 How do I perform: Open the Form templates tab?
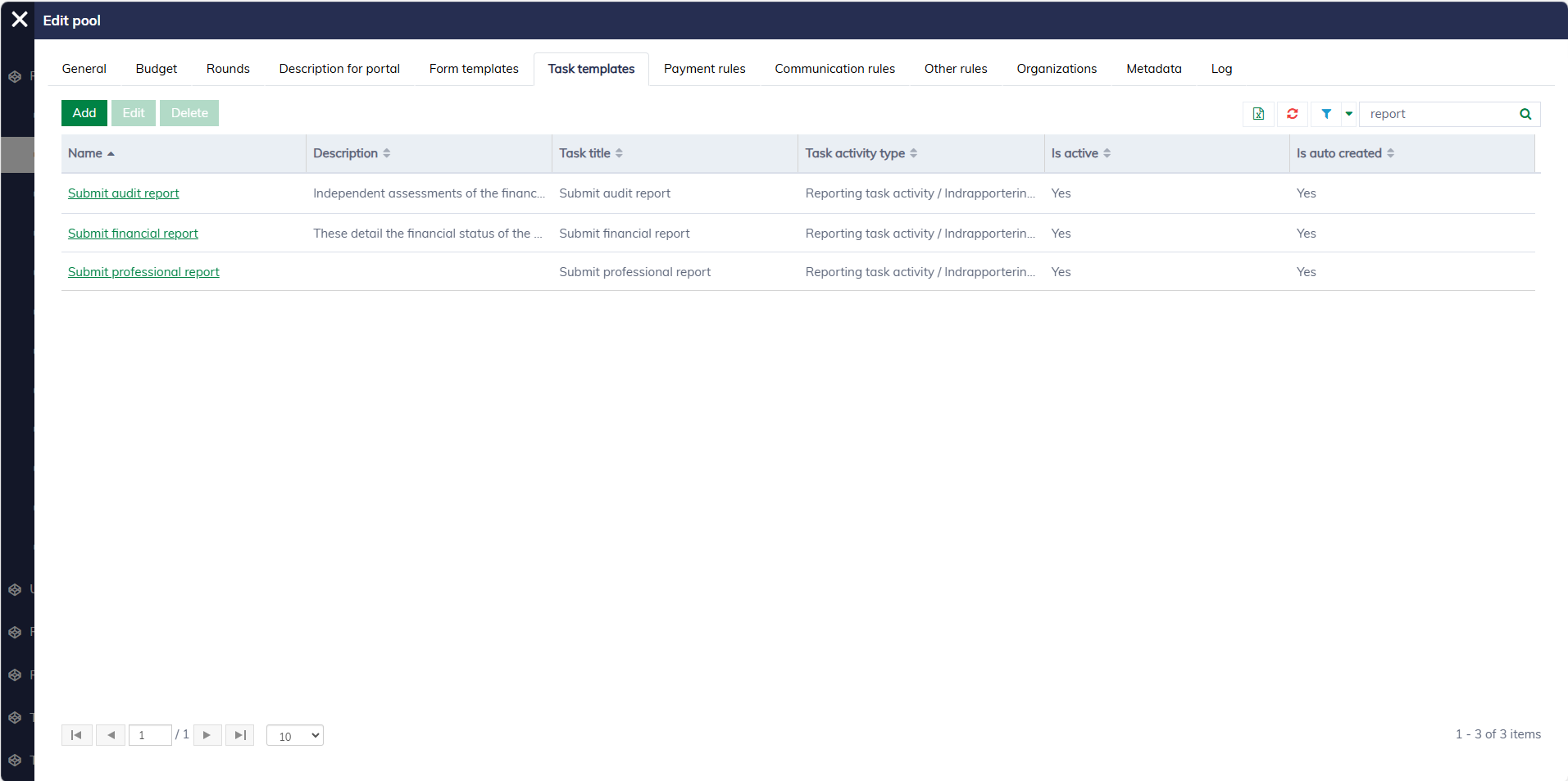[474, 69]
